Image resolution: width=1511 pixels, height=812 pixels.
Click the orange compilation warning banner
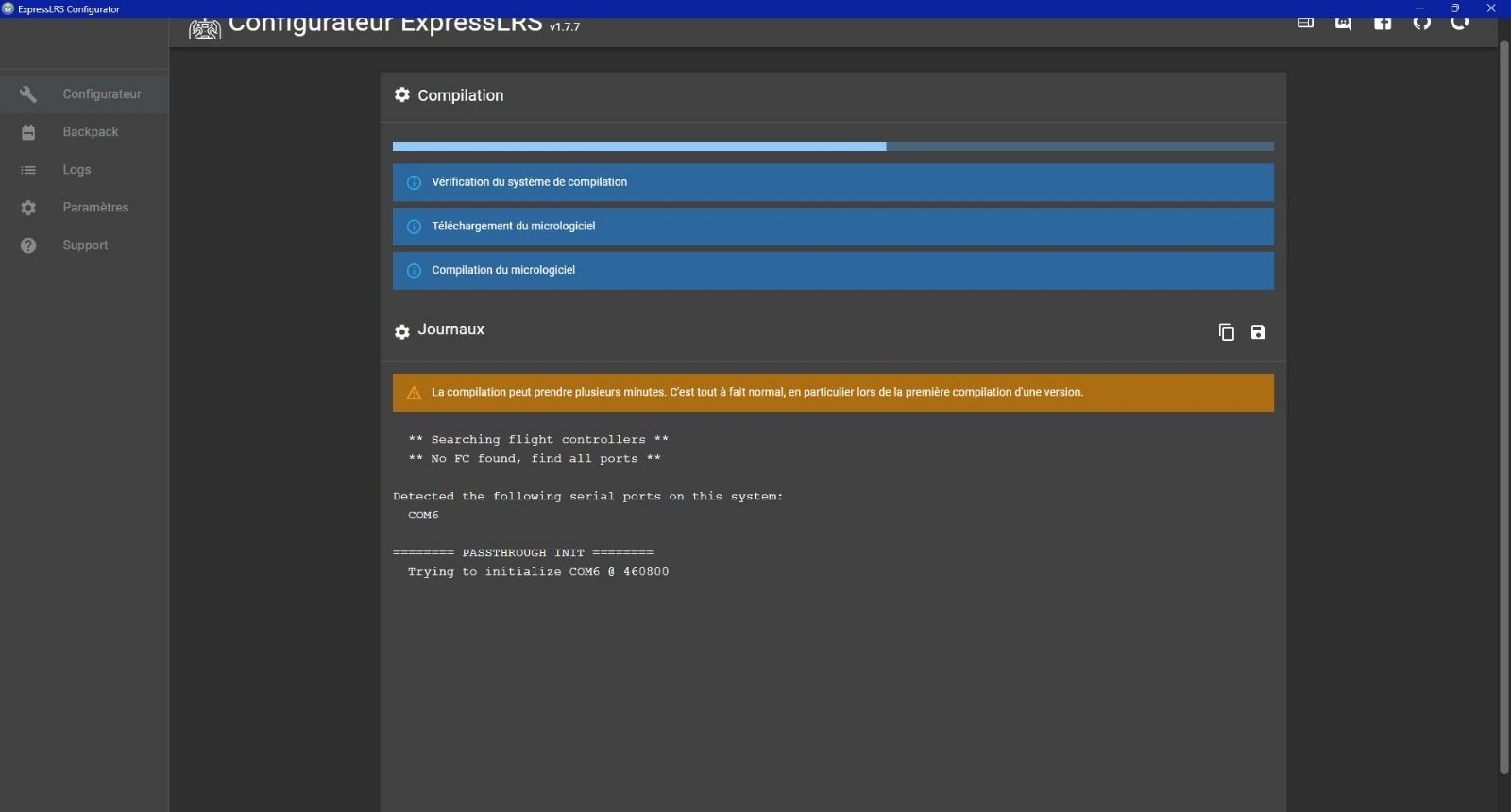click(832, 393)
